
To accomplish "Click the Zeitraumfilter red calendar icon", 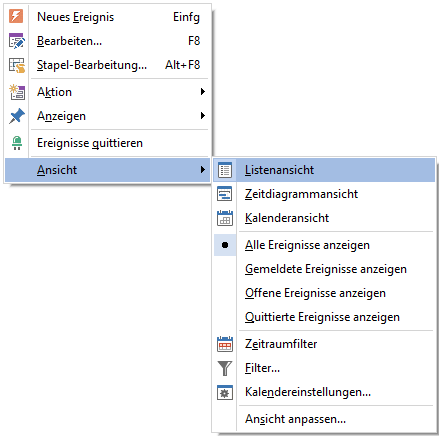I will tap(225, 344).
